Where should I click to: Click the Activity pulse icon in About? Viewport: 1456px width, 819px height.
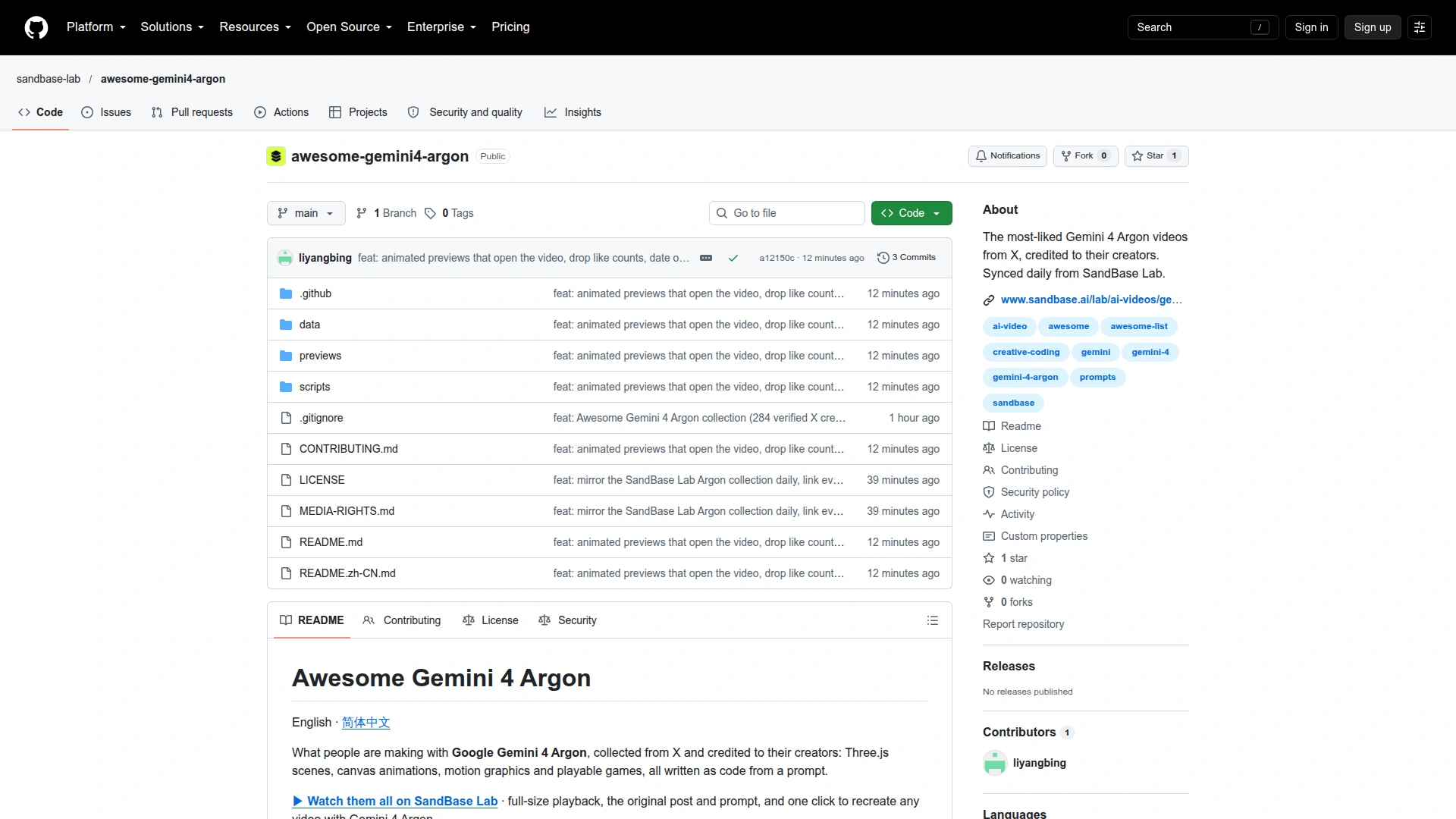[989, 514]
